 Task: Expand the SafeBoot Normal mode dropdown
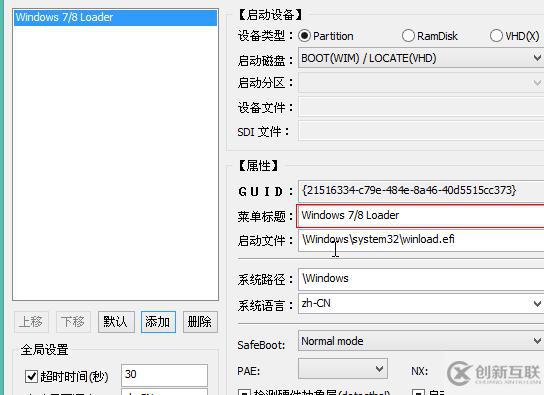click(421, 341)
